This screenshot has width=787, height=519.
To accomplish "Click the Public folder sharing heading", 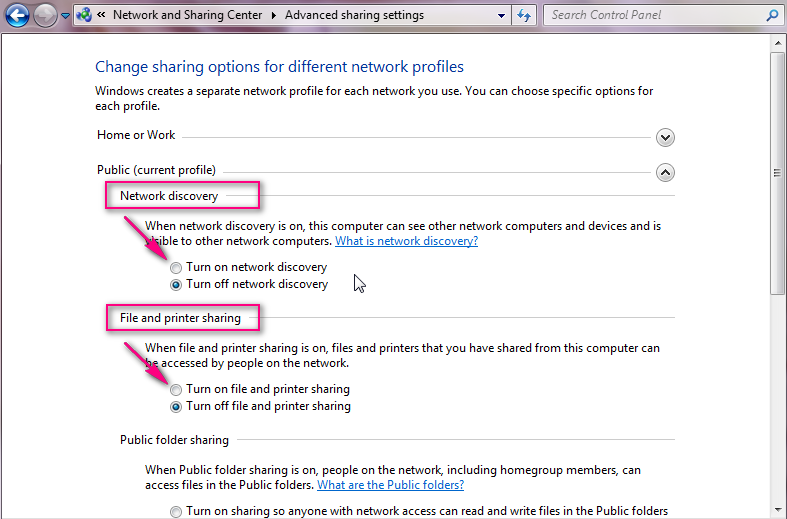I will pos(174,440).
